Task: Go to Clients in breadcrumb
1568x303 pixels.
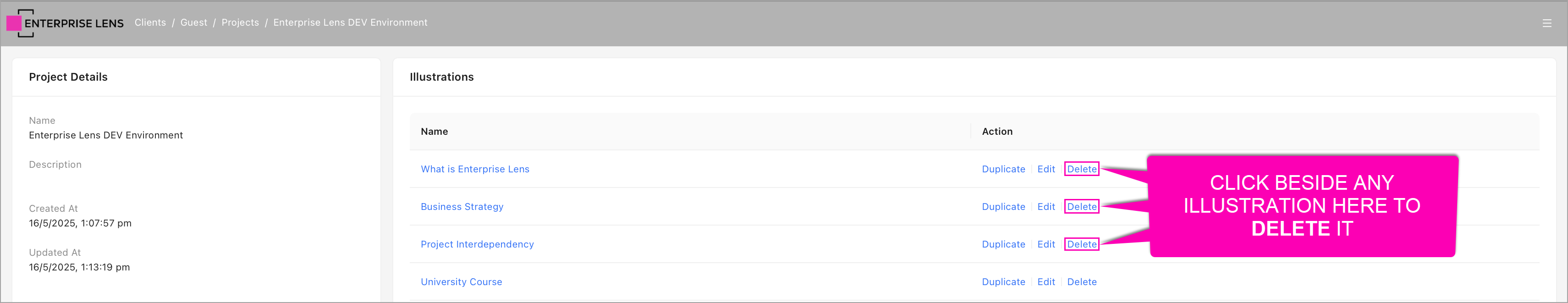Action: 150,22
